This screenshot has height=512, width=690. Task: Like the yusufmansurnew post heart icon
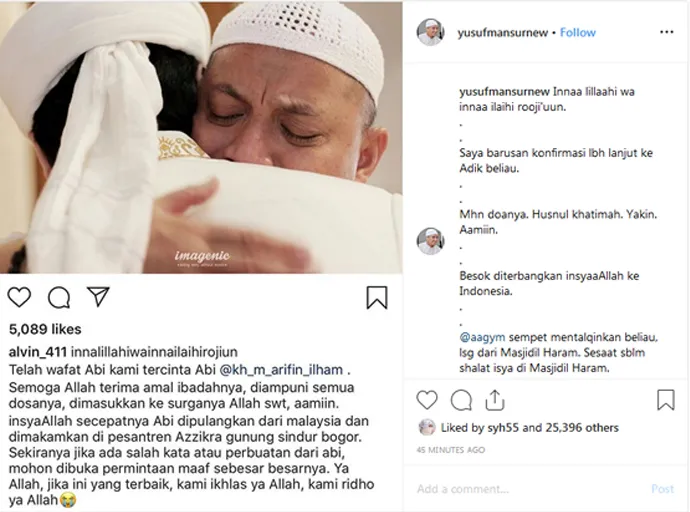coord(427,400)
